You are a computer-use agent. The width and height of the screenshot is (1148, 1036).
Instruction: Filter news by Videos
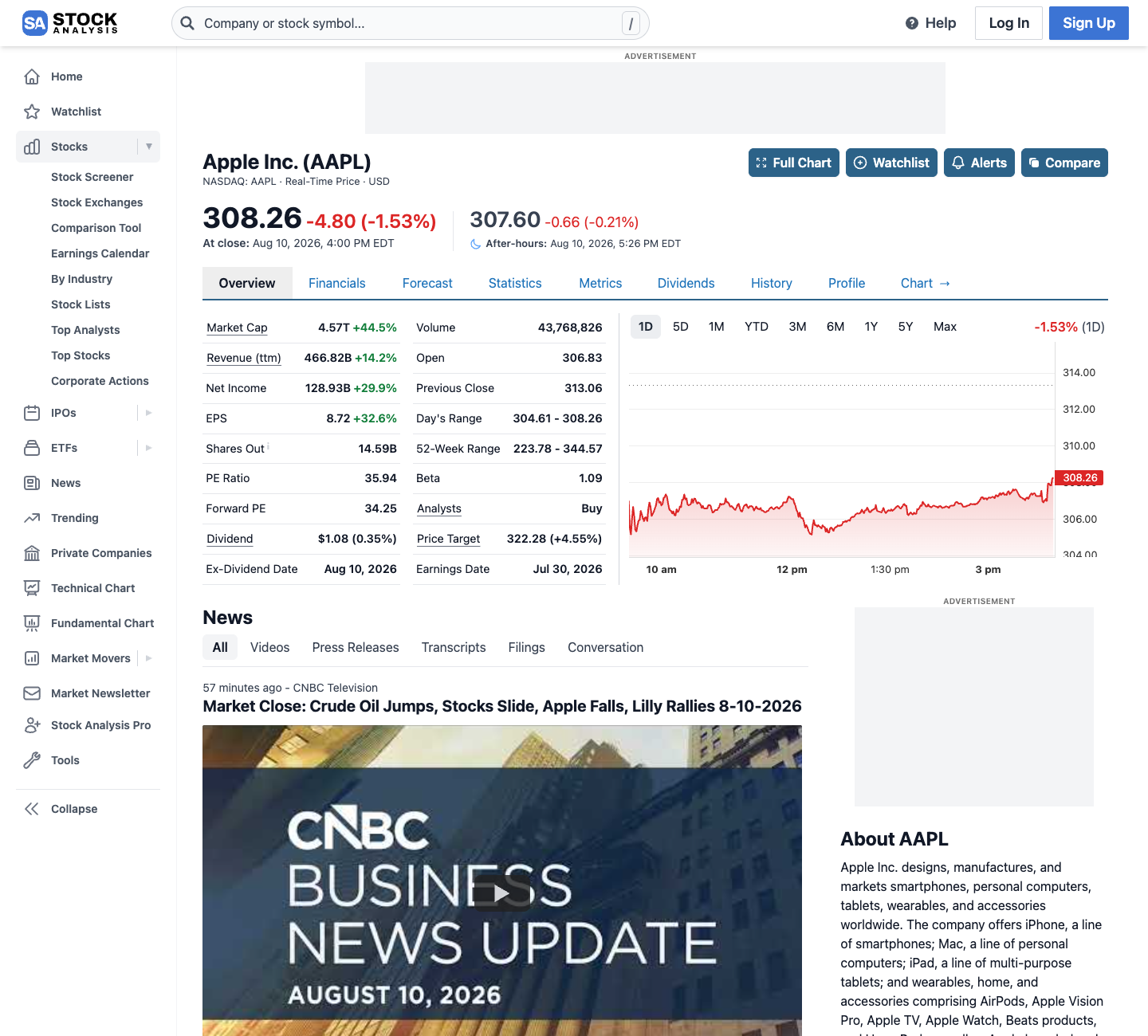[x=270, y=648]
